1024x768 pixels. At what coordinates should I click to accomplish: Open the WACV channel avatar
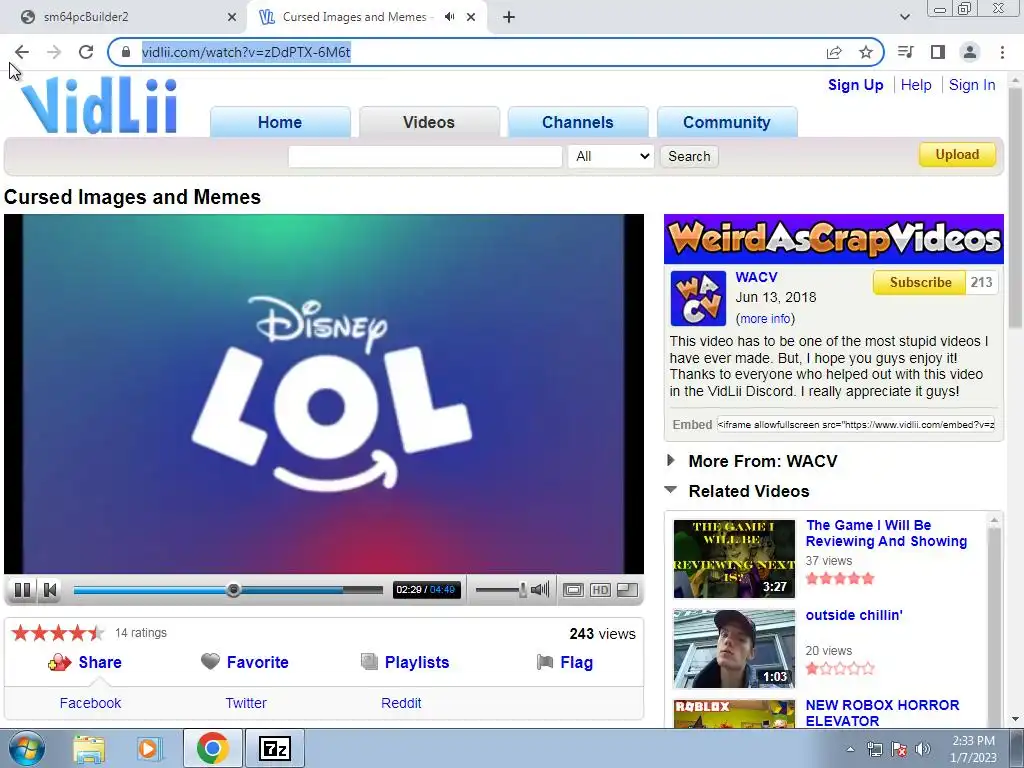point(698,298)
